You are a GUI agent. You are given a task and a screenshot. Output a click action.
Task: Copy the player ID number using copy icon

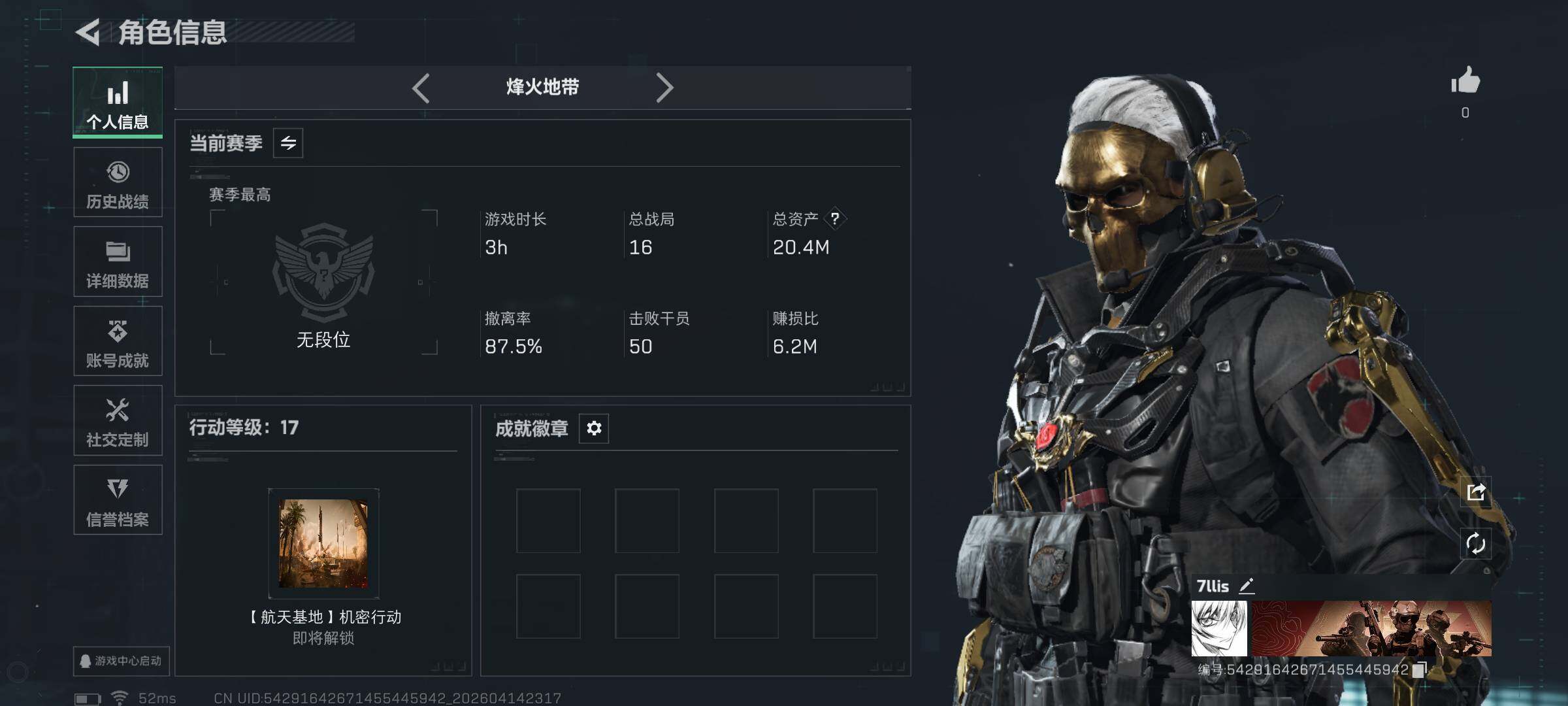(1419, 670)
